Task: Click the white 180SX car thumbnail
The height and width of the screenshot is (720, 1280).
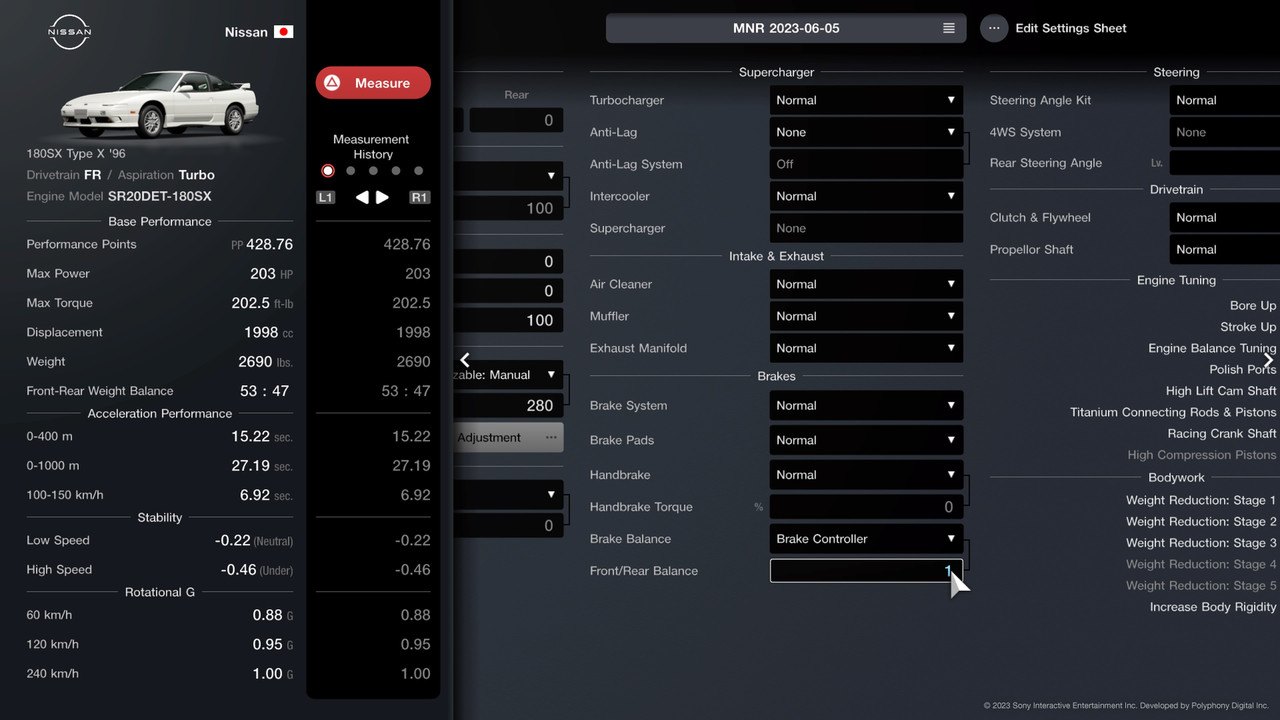Action: [159, 103]
